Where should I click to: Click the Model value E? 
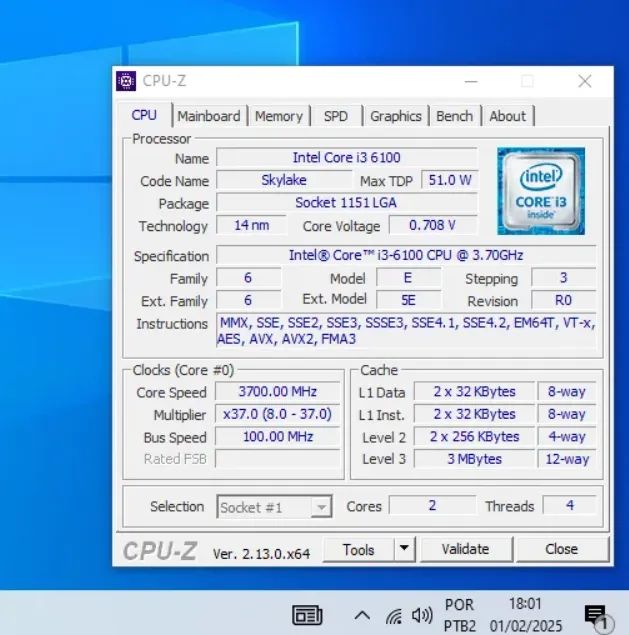[408, 278]
